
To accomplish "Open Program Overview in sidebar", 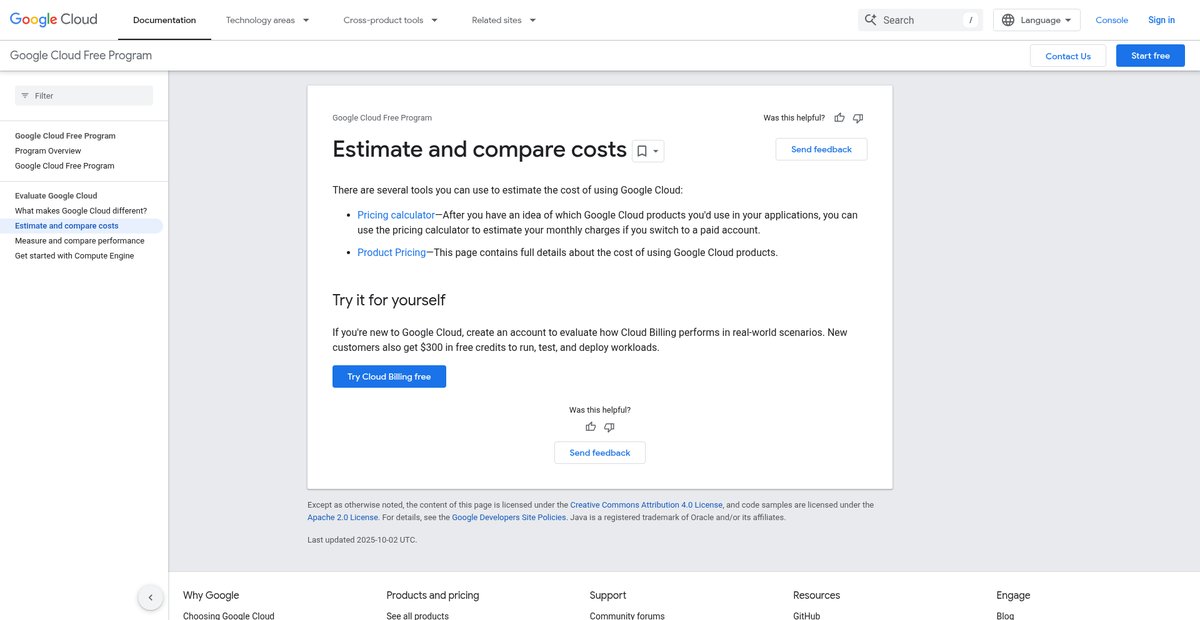I will coord(48,151).
